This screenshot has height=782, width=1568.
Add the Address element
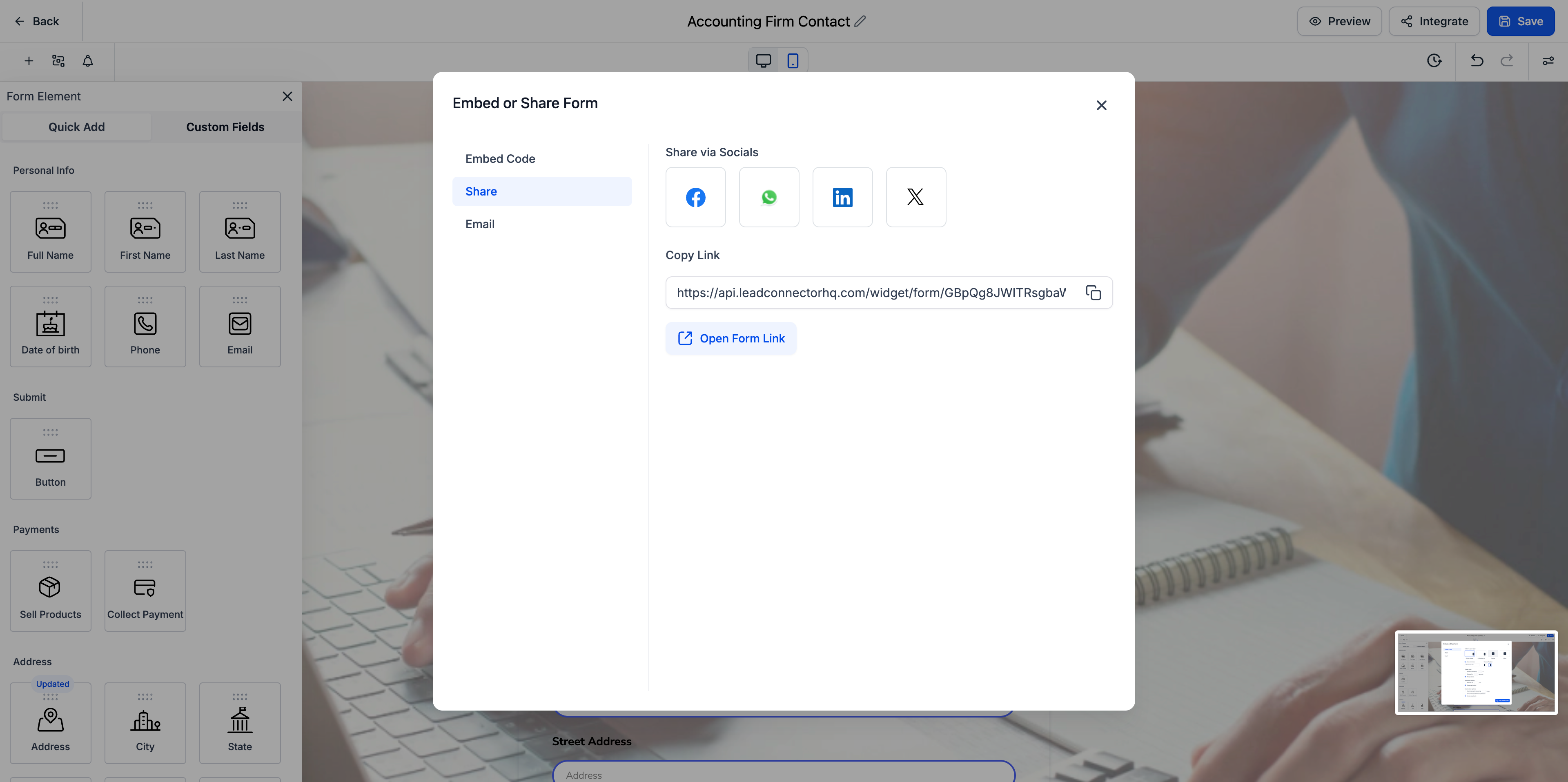51,723
